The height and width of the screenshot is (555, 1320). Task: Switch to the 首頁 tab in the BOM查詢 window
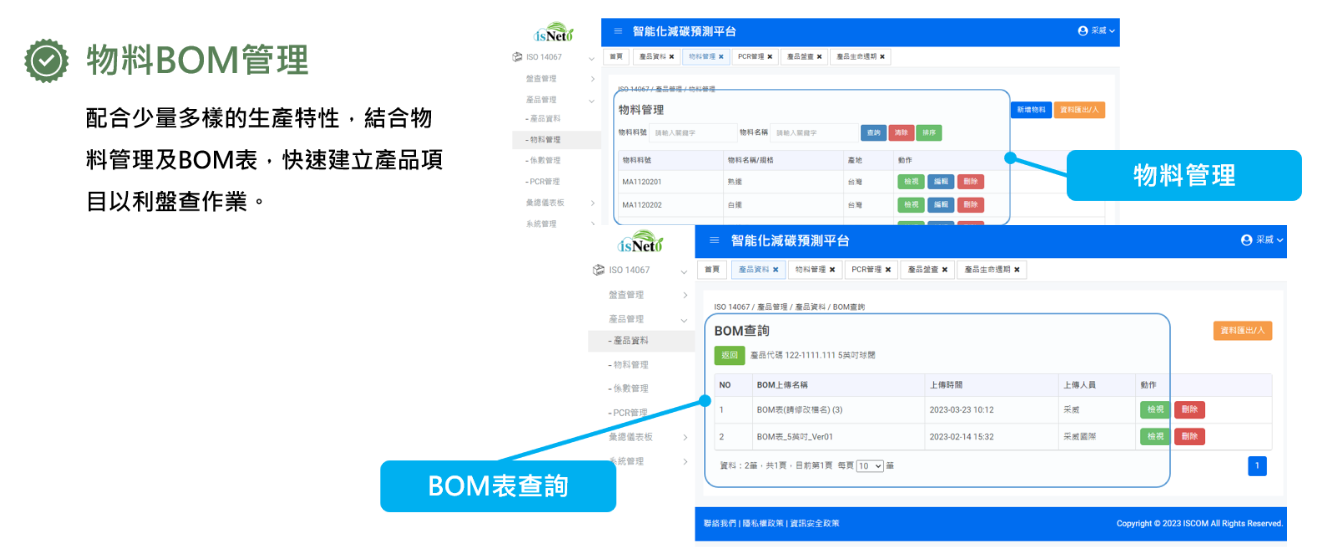coord(712,270)
